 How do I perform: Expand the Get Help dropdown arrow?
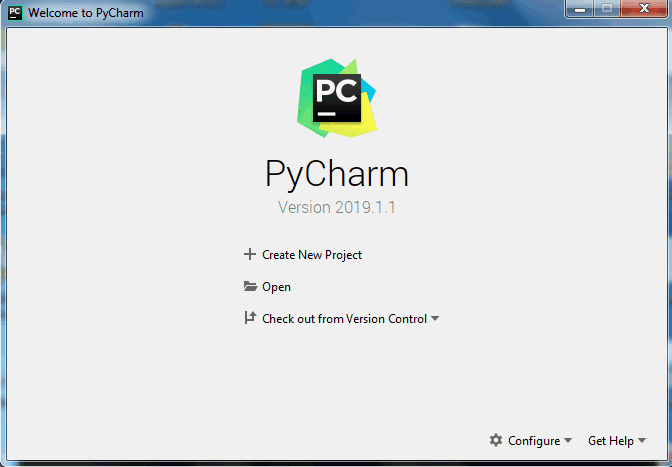coord(642,440)
